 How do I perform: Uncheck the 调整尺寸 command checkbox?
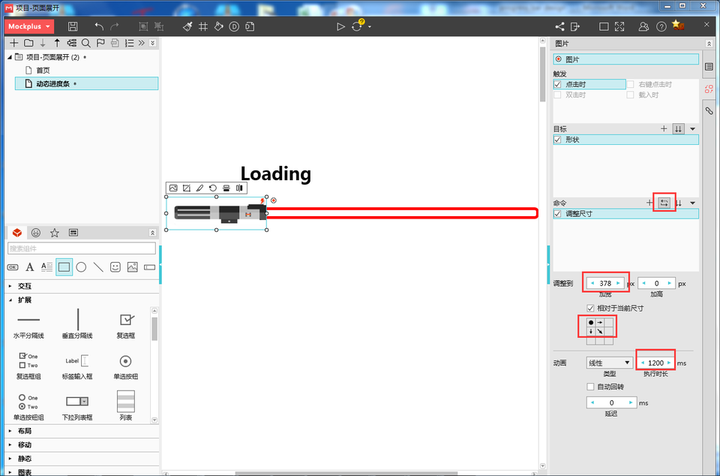557,214
